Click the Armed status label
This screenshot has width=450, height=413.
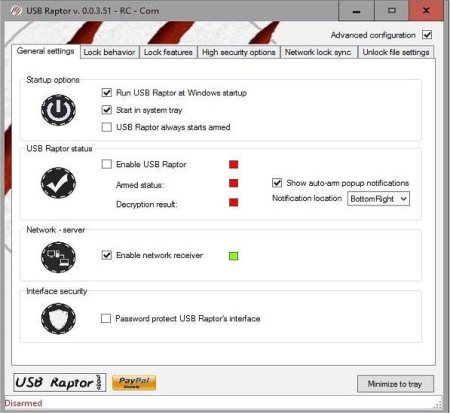[x=140, y=185]
